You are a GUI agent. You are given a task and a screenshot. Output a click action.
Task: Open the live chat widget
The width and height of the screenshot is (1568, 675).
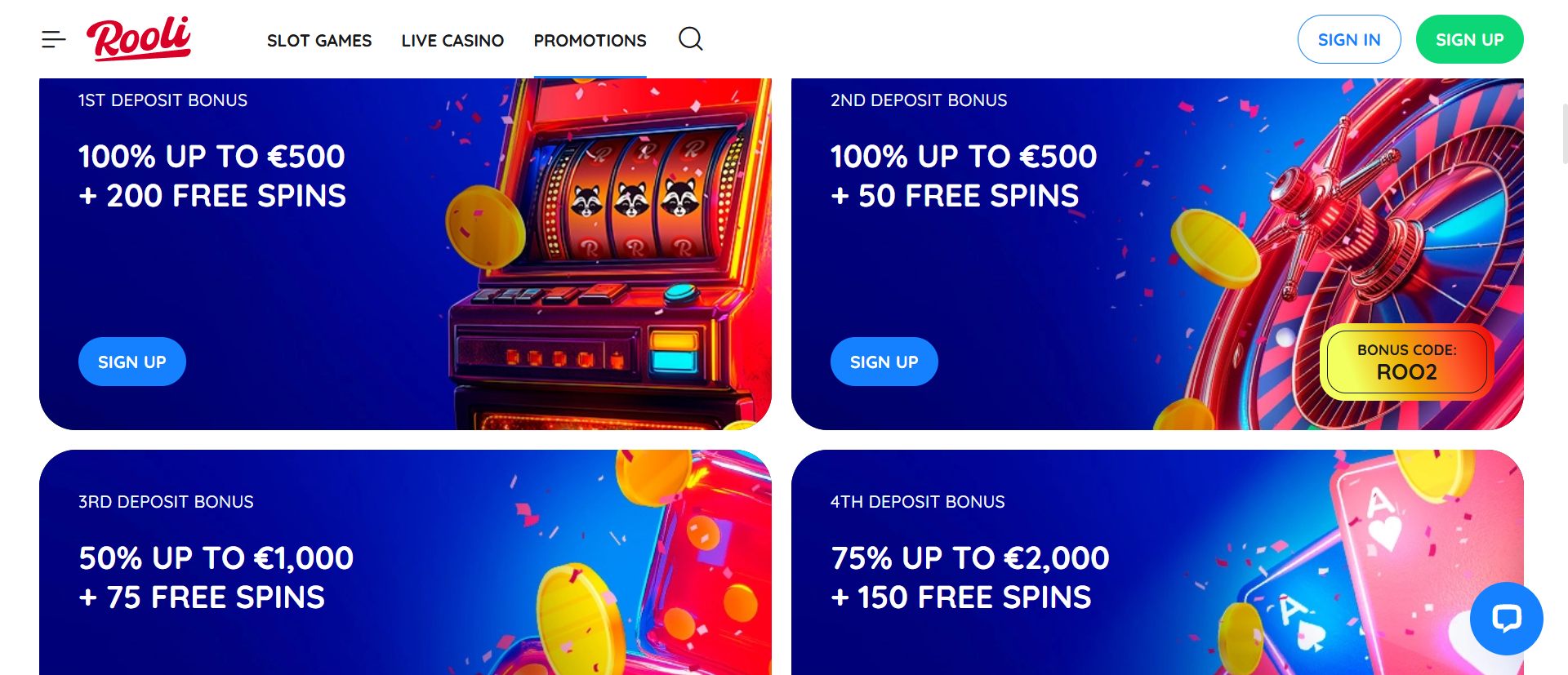point(1505,618)
